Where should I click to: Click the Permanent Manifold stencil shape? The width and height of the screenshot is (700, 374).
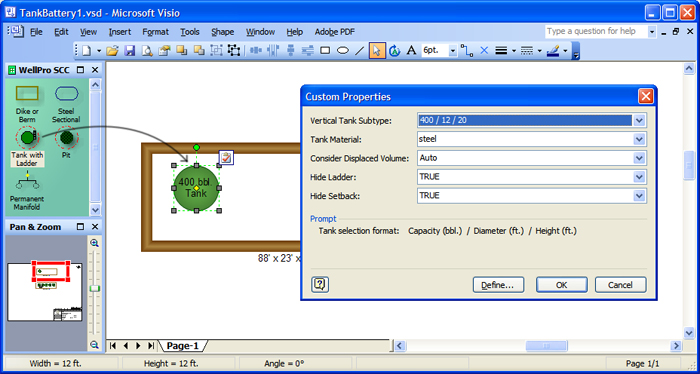27,191
